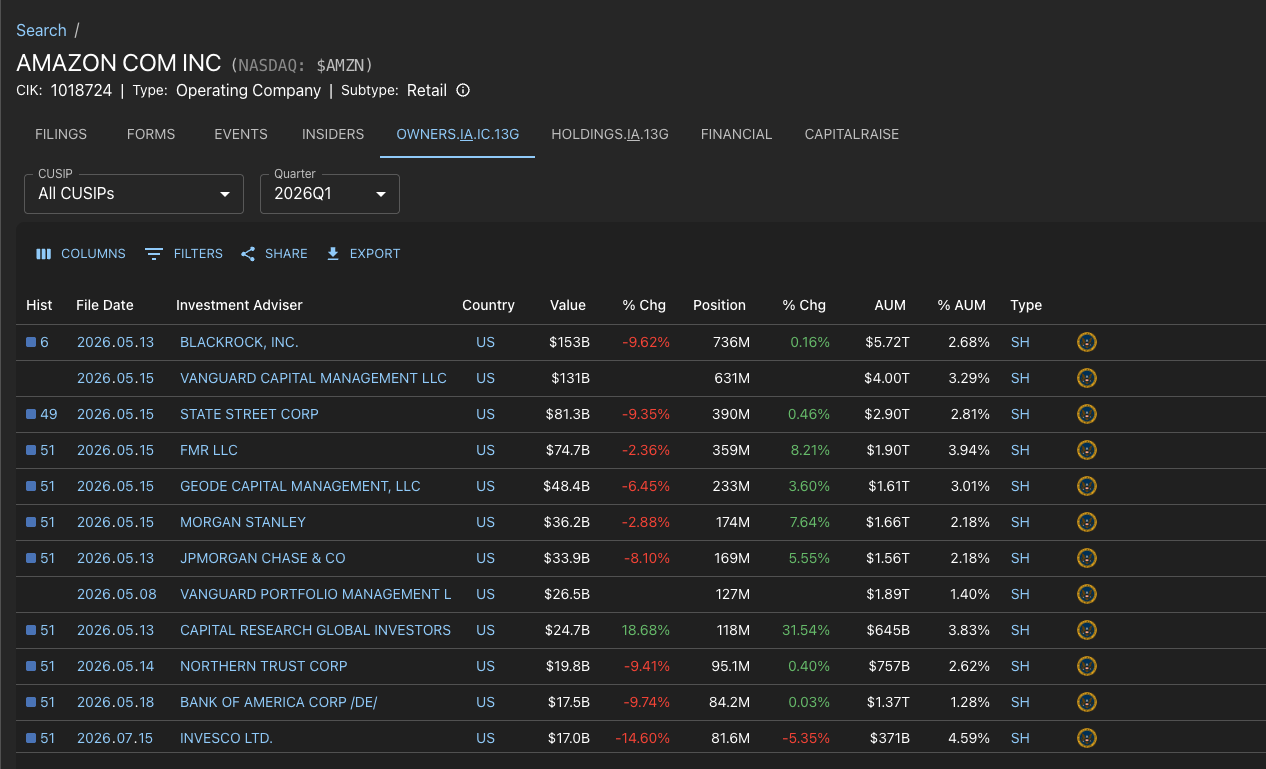Export the owners table
Screen dimensions: 1266x769
(363, 254)
